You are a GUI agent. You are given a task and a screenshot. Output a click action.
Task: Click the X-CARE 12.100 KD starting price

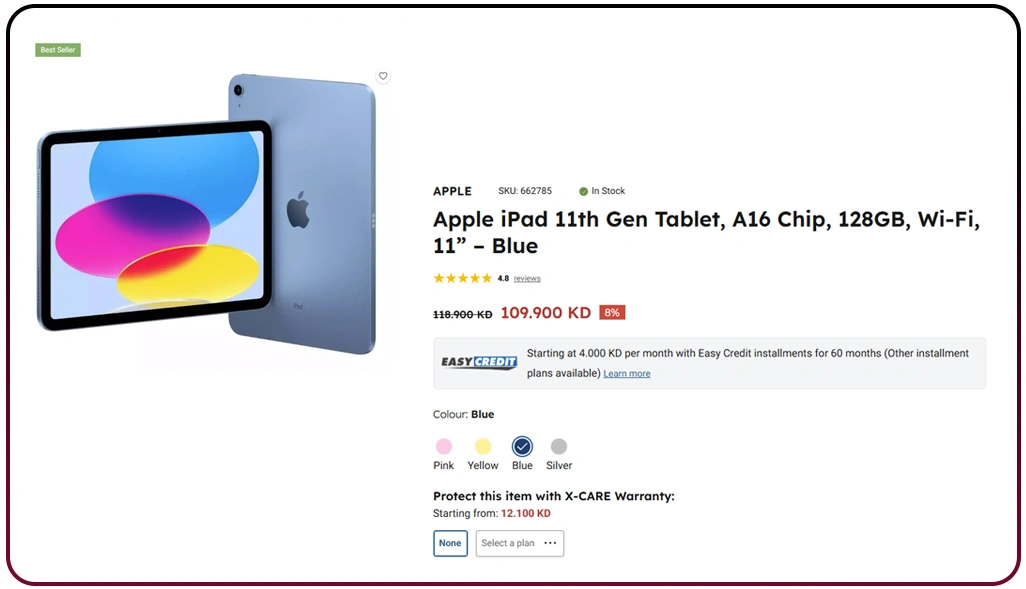[x=526, y=514]
